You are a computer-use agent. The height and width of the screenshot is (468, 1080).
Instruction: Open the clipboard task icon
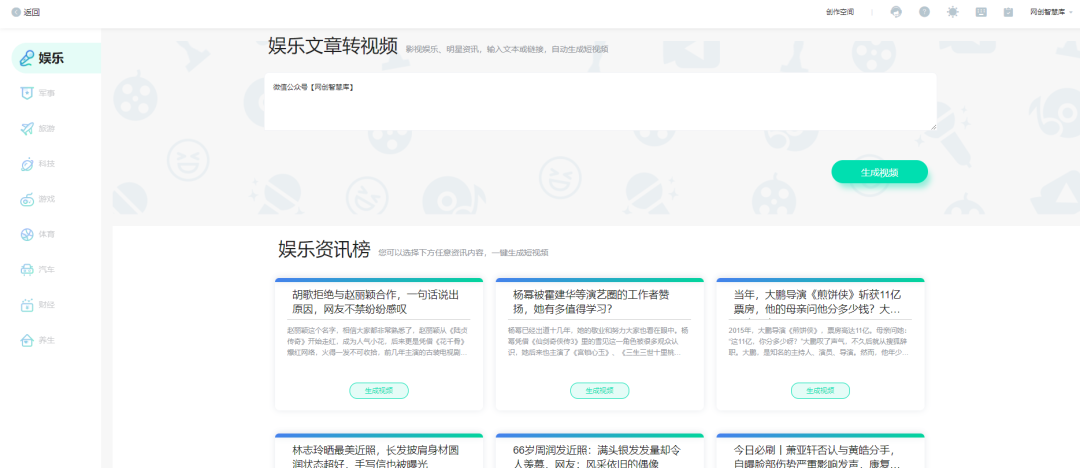tap(1008, 12)
